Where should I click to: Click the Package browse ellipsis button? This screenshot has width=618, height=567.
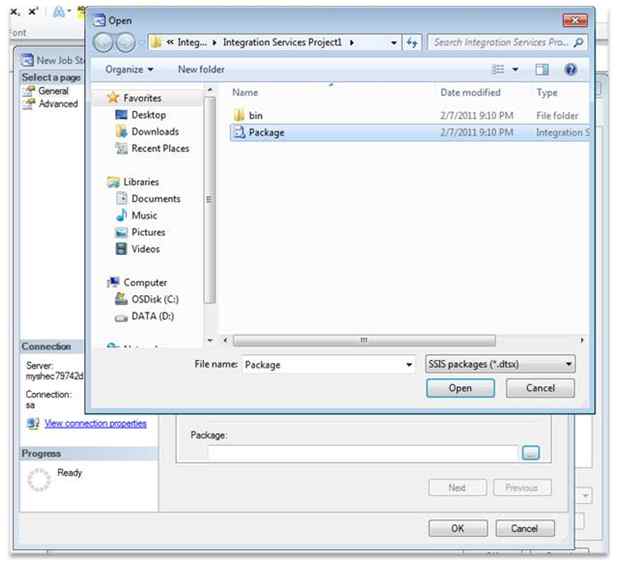[531, 453]
